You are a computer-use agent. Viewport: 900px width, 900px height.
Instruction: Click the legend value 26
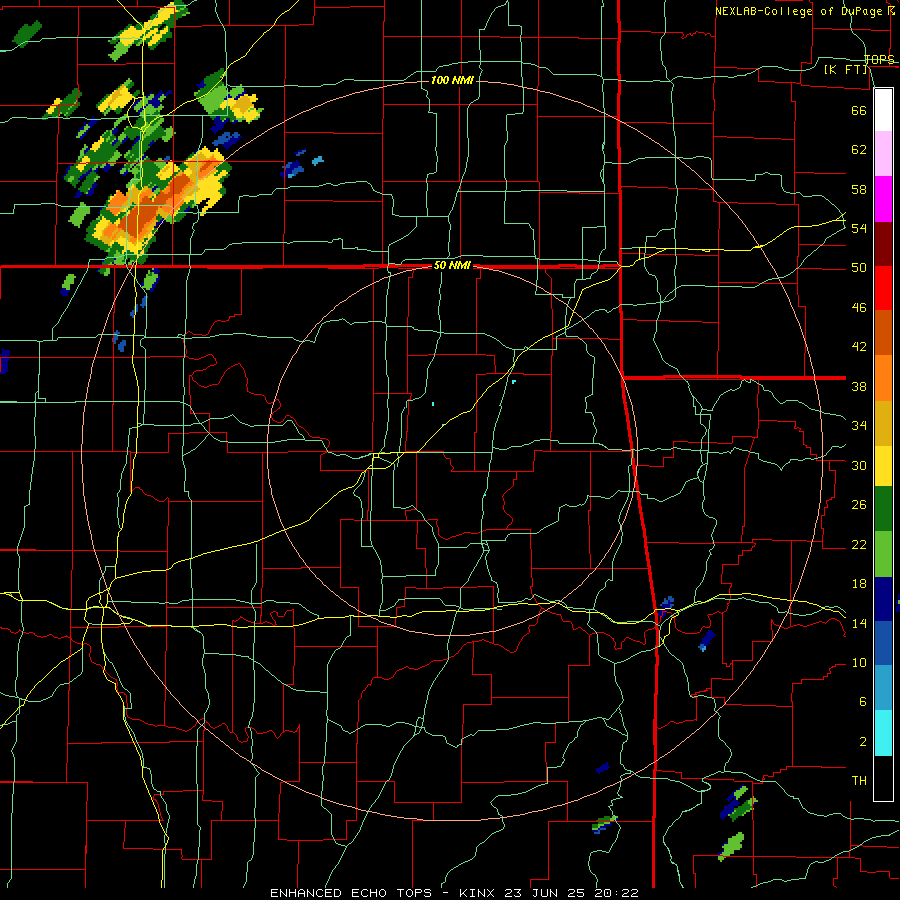pos(859,505)
